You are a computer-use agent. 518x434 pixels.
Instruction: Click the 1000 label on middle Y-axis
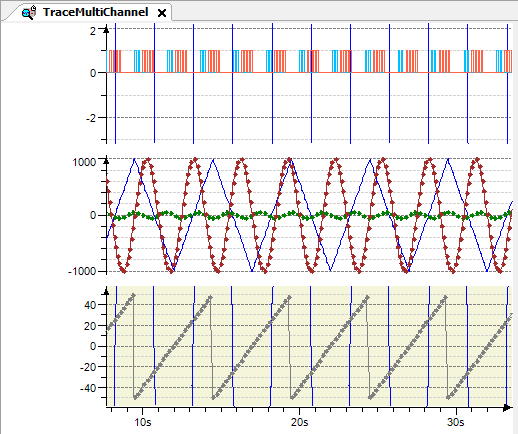pyautogui.click(x=84, y=162)
